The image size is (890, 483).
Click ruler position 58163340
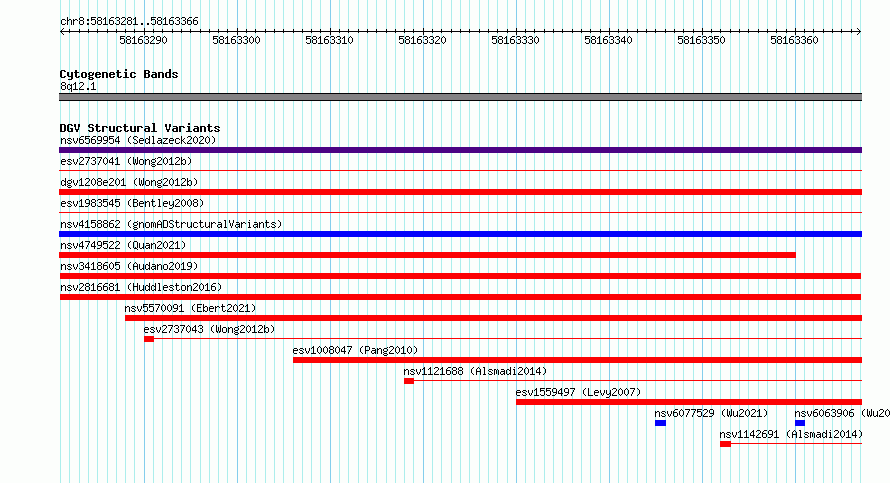pyautogui.click(x=608, y=40)
